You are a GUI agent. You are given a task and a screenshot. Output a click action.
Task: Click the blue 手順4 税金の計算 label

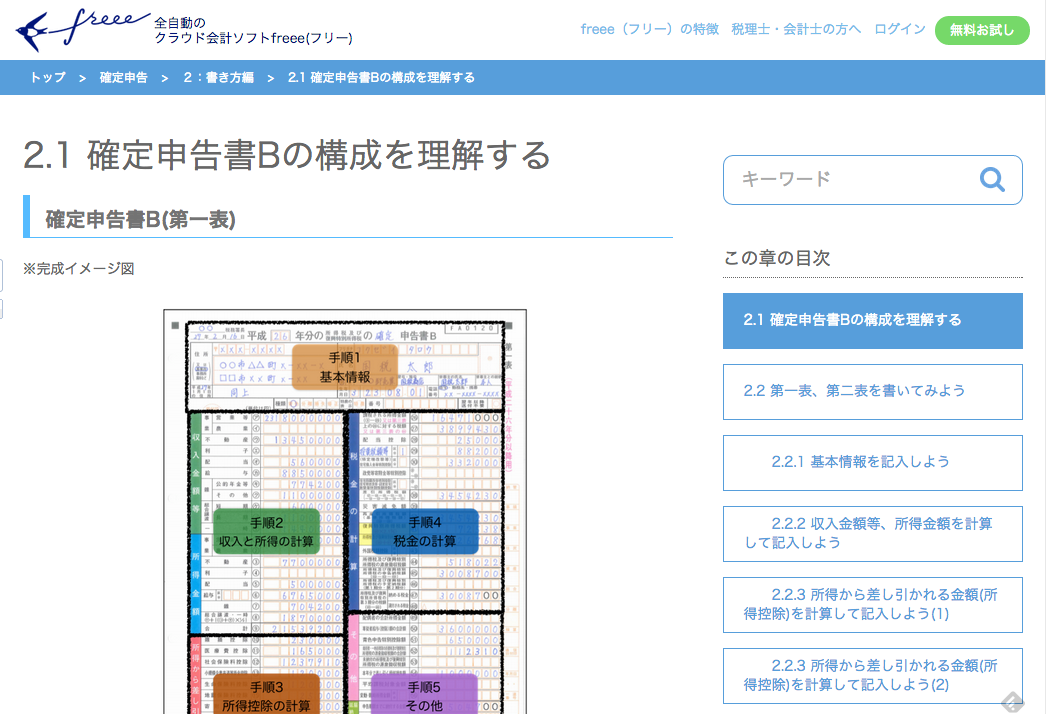(x=424, y=532)
